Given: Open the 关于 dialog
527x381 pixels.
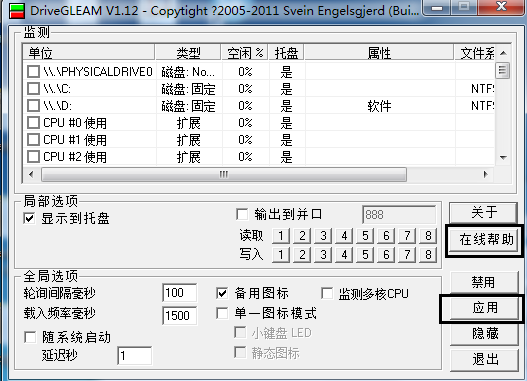Looking at the screenshot, I should coord(483,212).
